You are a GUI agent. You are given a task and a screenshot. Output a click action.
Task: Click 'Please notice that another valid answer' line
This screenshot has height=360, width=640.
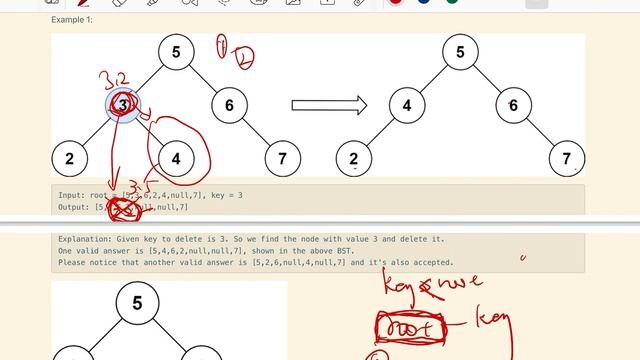[x=256, y=262]
